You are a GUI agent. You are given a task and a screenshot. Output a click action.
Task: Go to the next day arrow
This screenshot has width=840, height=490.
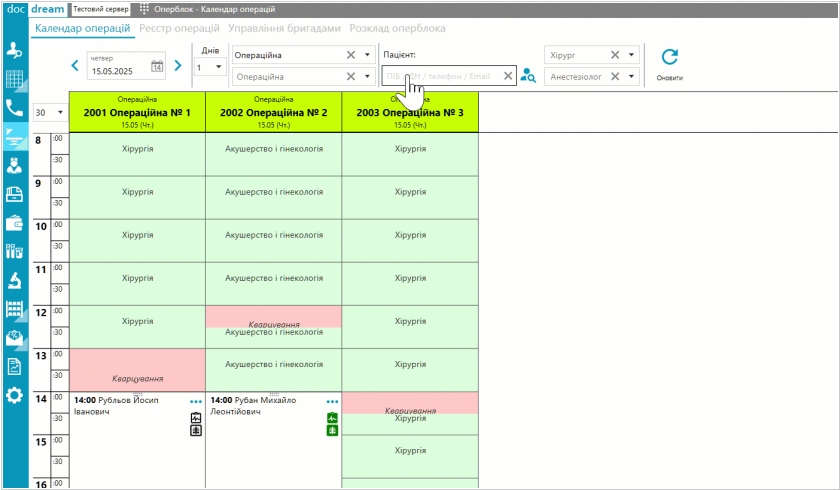click(x=178, y=66)
